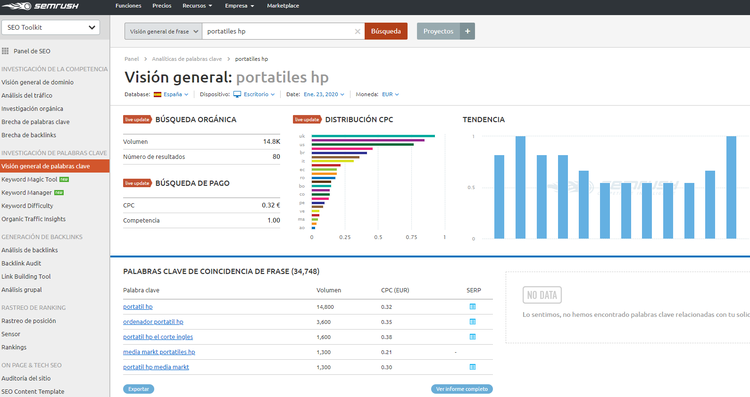Open the Ene. 23, 2020 date picker
The width and height of the screenshot is (750, 397).
[x=324, y=94]
